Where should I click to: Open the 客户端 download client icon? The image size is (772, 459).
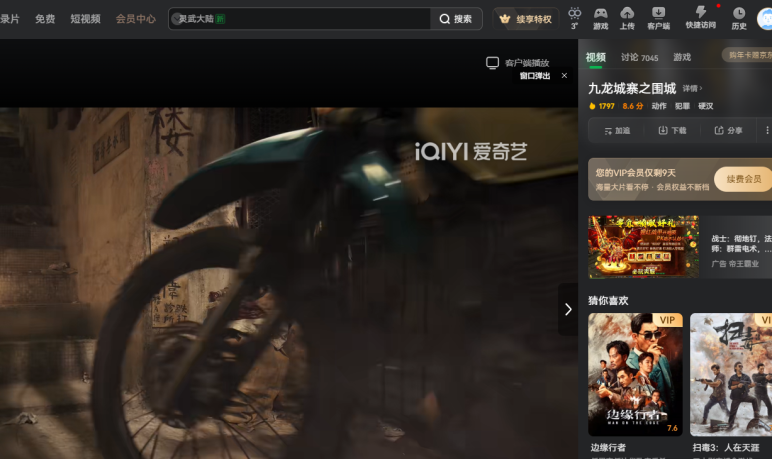point(658,19)
